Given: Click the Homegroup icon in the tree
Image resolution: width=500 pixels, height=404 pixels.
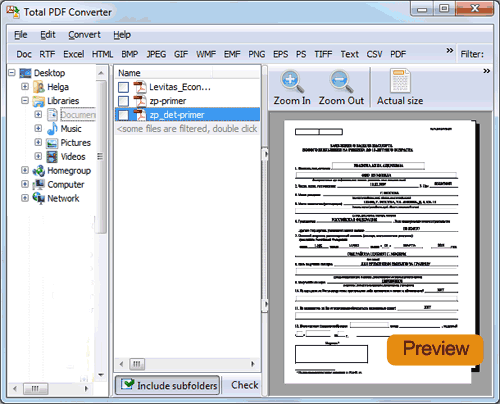Looking at the screenshot, I should (x=39, y=171).
